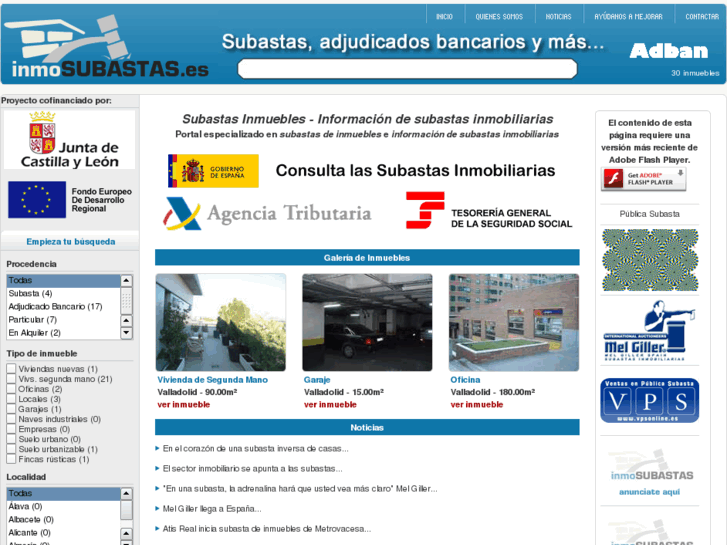This screenshot has height=545, width=727.
Task: Click 'ver inmueble' under Vivienda de Segunda Mano
Action: pos(184,404)
